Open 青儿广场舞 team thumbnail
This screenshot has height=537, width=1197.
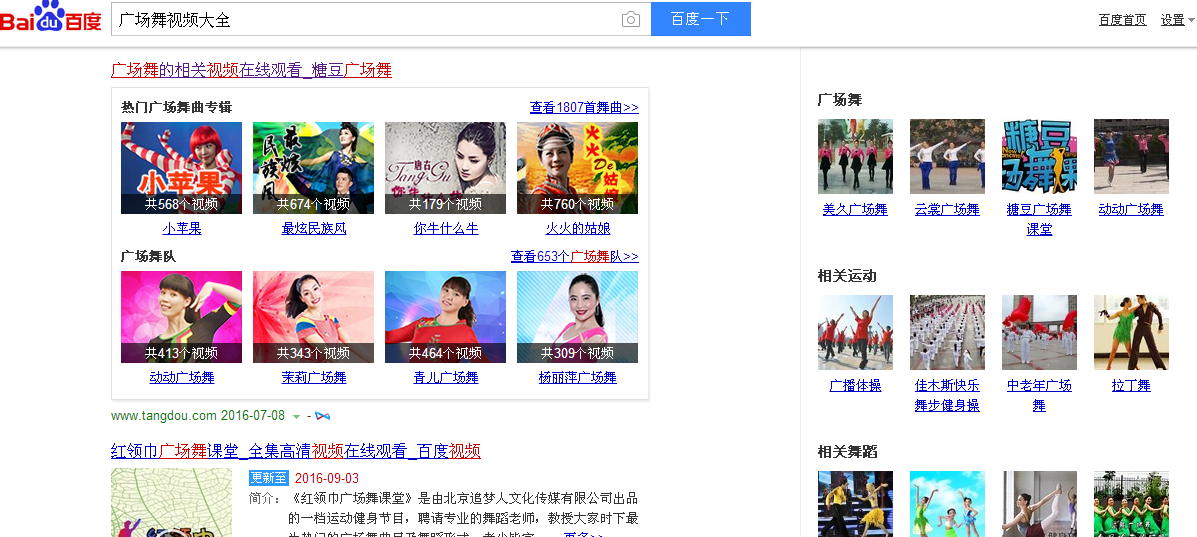pyautogui.click(x=446, y=317)
